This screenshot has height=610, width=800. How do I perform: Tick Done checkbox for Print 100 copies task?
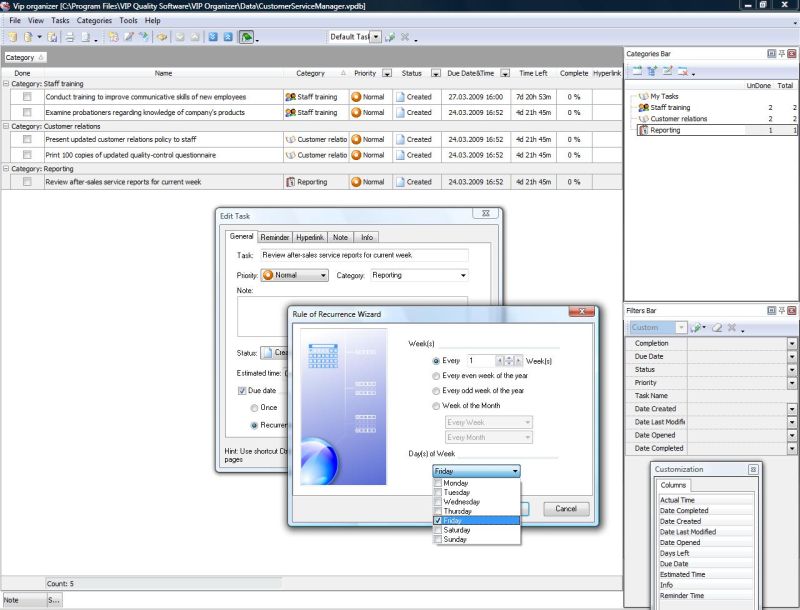28,155
